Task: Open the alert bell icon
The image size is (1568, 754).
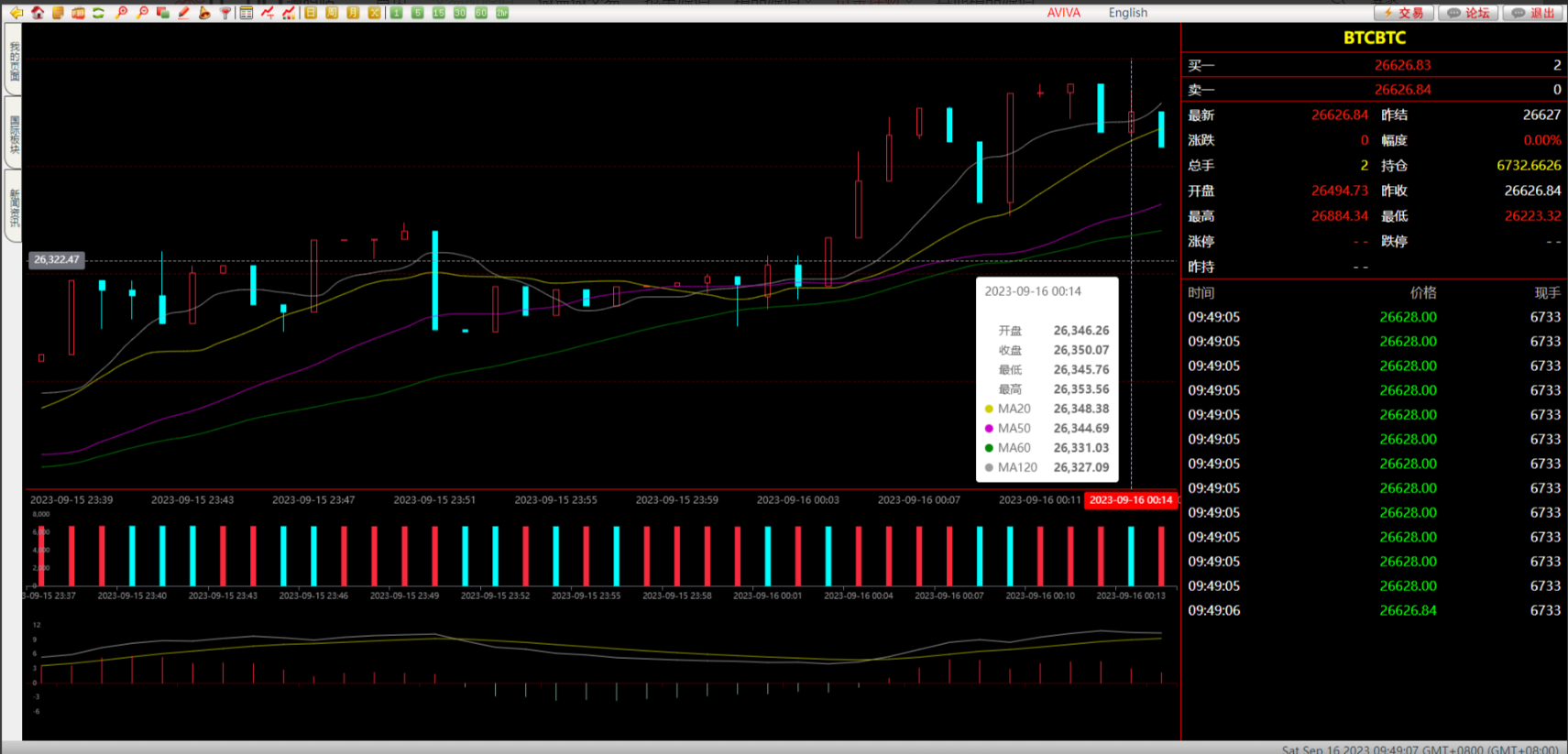Action: [204, 13]
